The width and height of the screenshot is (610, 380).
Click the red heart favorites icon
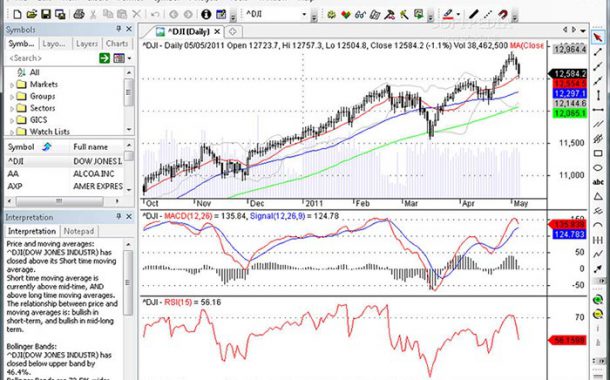(x=345, y=15)
